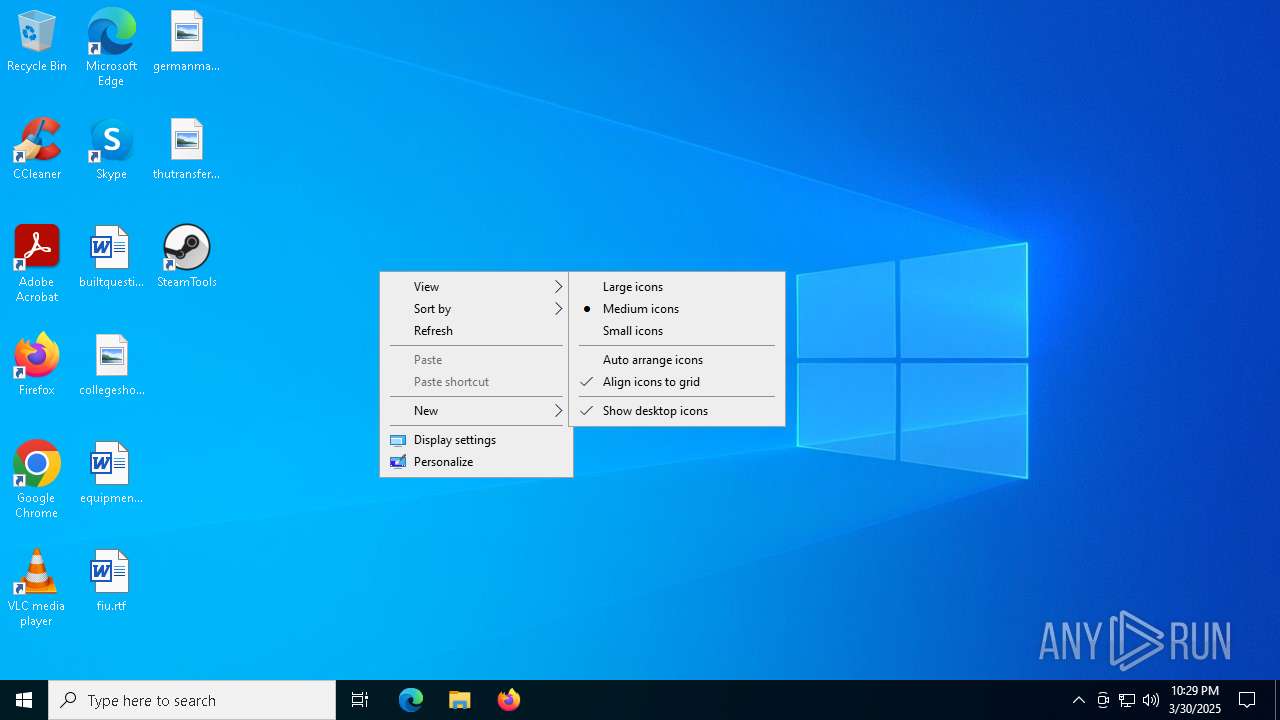Viewport: 1280px width, 720px height.
Task: Click the CCleaner desktop shortcut
Action: tap(37, 149)
